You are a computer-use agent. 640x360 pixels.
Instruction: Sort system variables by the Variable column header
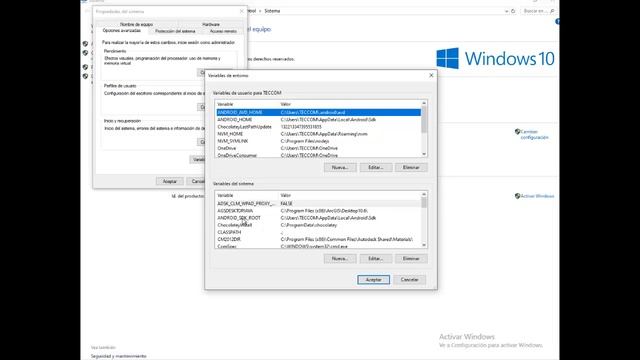pyautogui.click(x=247, y=196)
